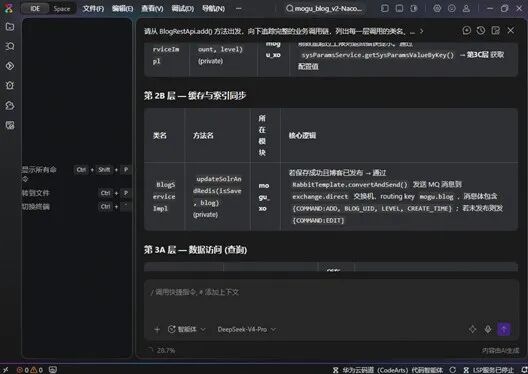Expand the truncated prompt title with the chevron
The width and height of the screenshot is (528, 374).
(x=421, y=31)
